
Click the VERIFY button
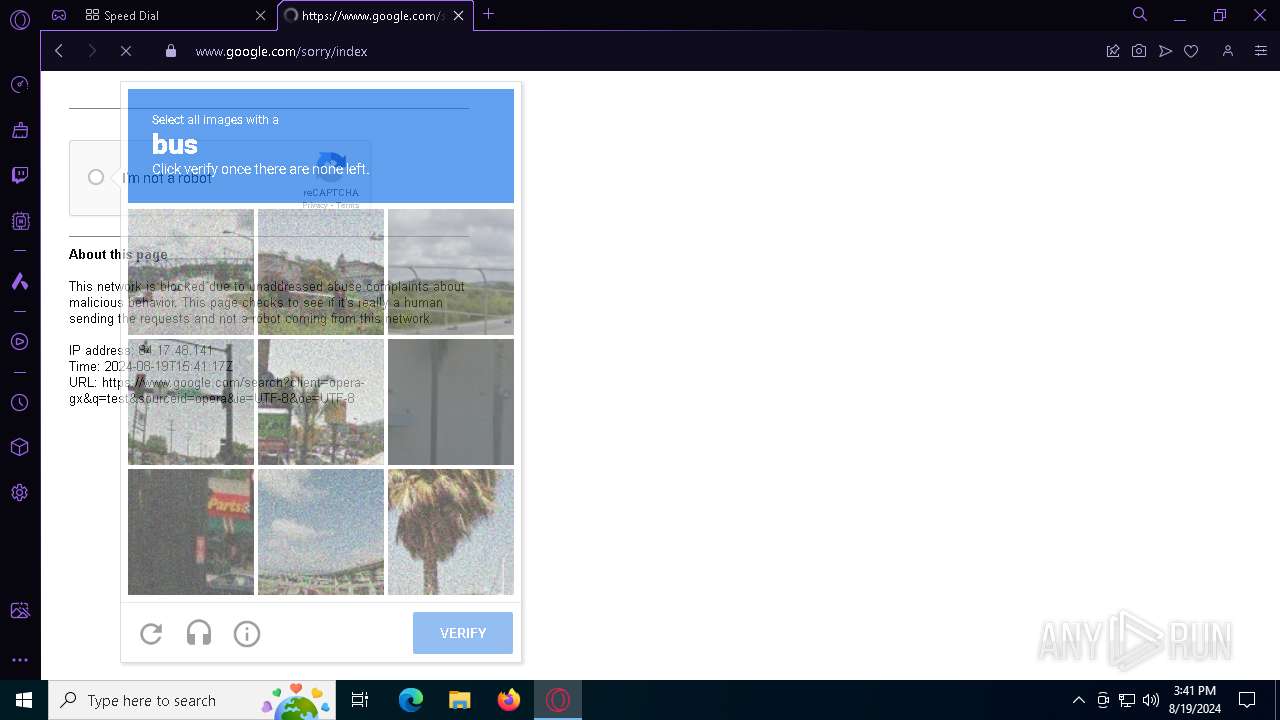tap(463, 633)
